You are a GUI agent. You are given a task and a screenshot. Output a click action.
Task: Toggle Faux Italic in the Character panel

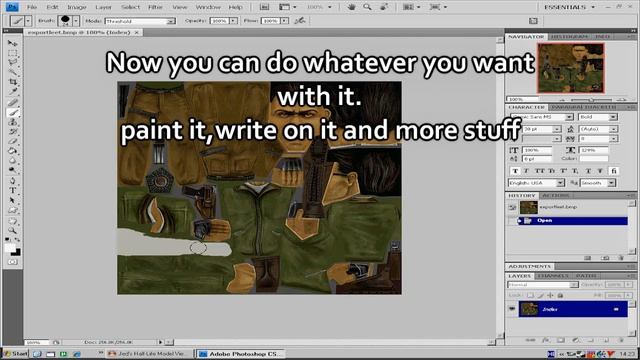(526, 171)
